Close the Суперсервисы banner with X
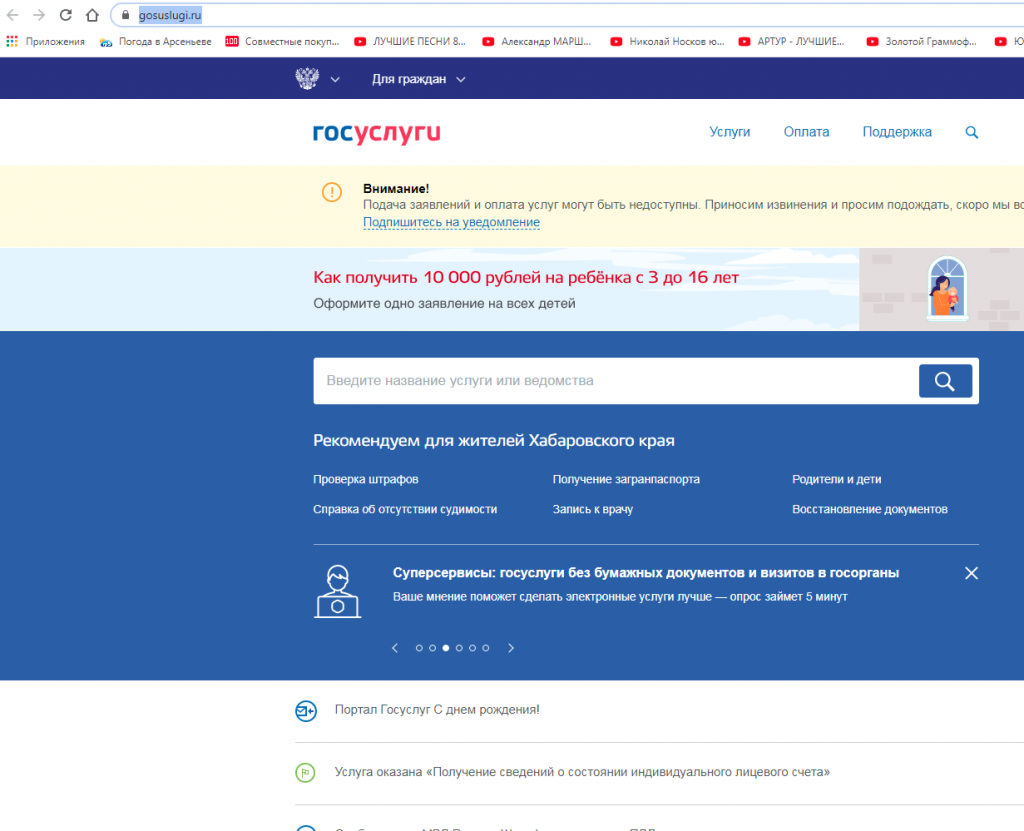 click(x=972, y=573)
